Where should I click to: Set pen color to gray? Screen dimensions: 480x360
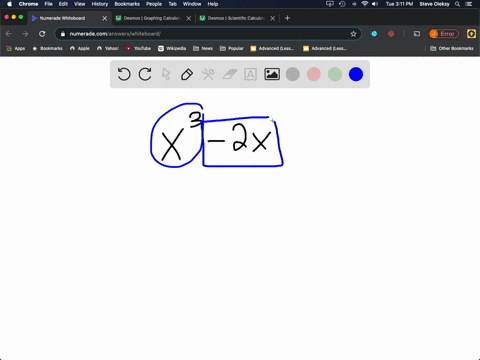click(x=293, y=74)
